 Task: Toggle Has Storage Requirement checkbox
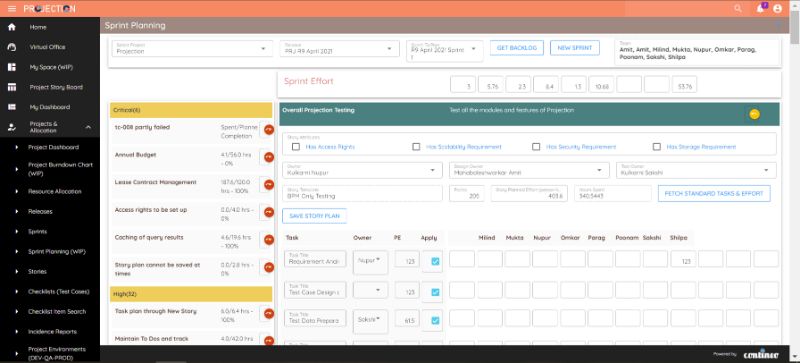tap(657, 147)
